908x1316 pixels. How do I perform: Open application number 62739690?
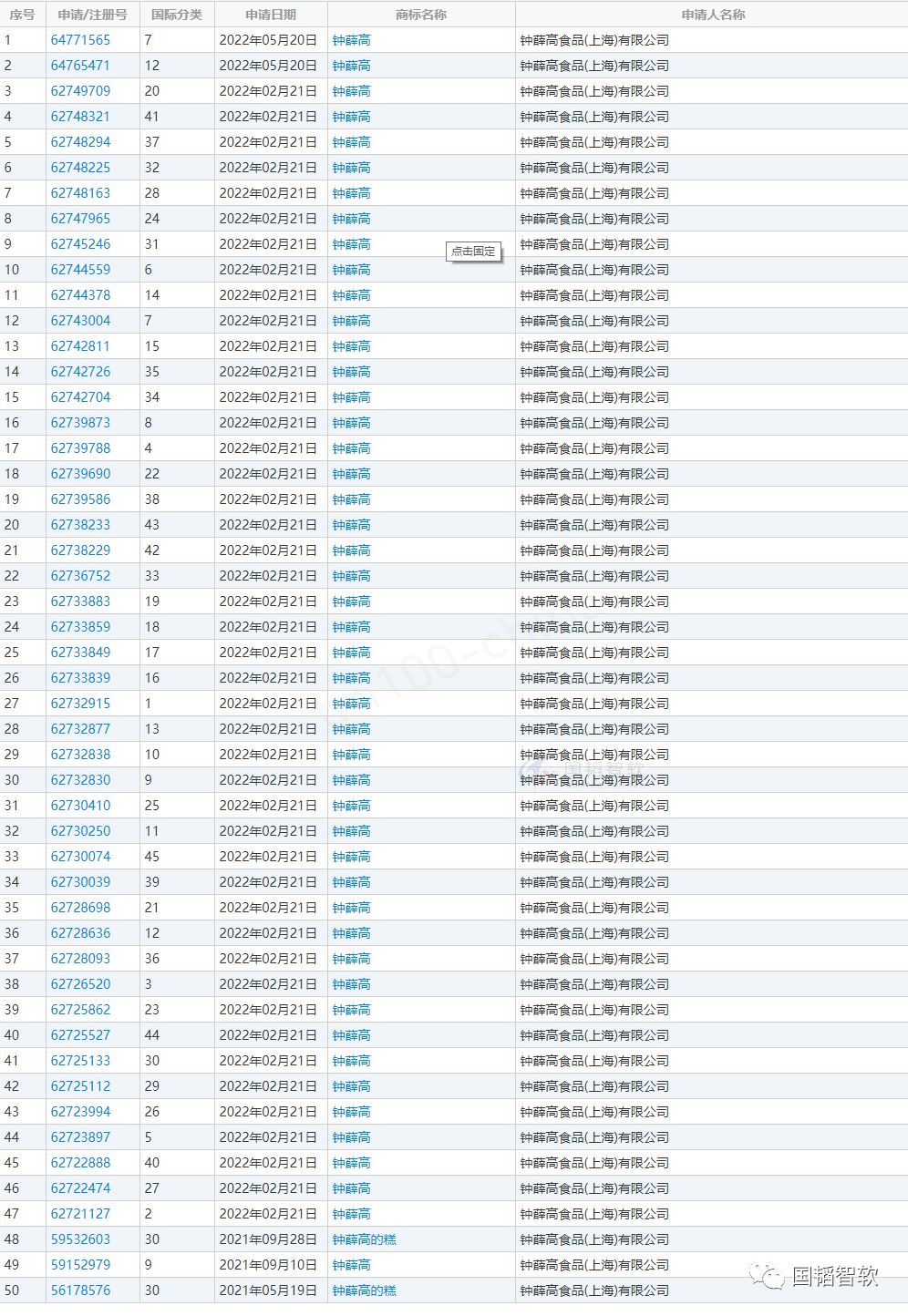pyautogui.click(x=80, y=474)
